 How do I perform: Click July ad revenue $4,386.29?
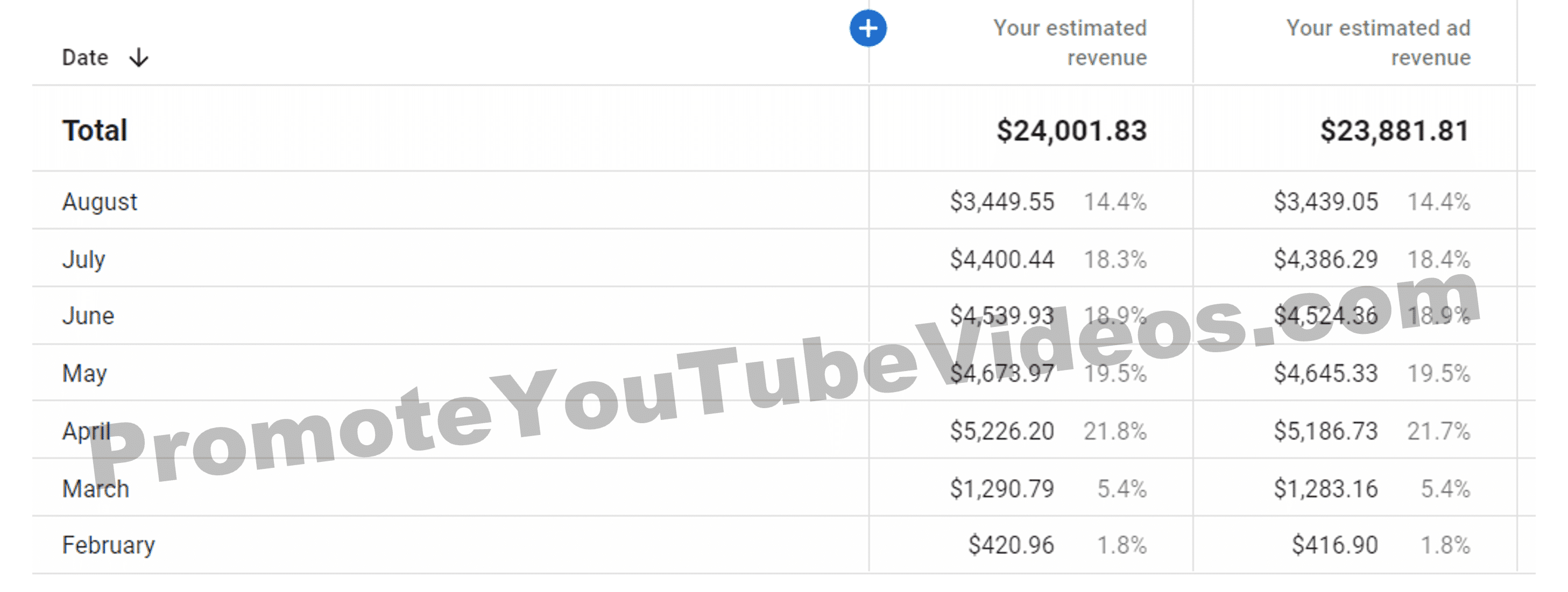tap(1326, 259)
